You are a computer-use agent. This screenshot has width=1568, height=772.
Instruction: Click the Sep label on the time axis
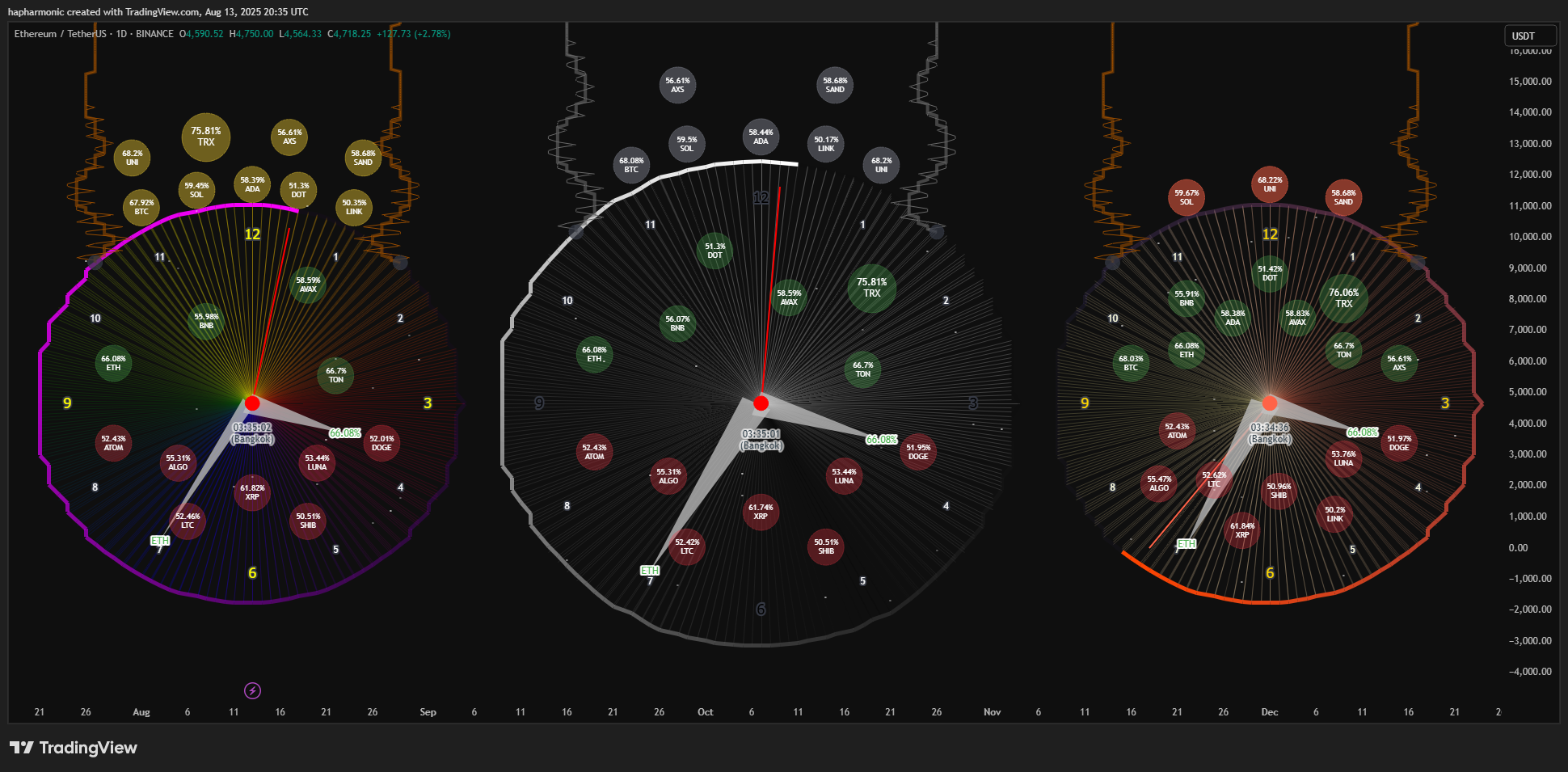coord(428,712)
